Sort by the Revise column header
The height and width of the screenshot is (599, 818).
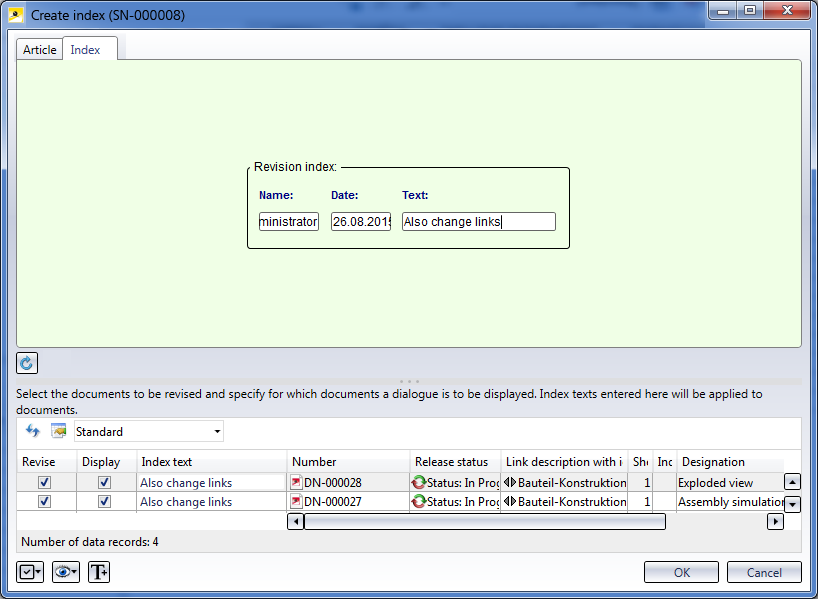coord(46,462)
